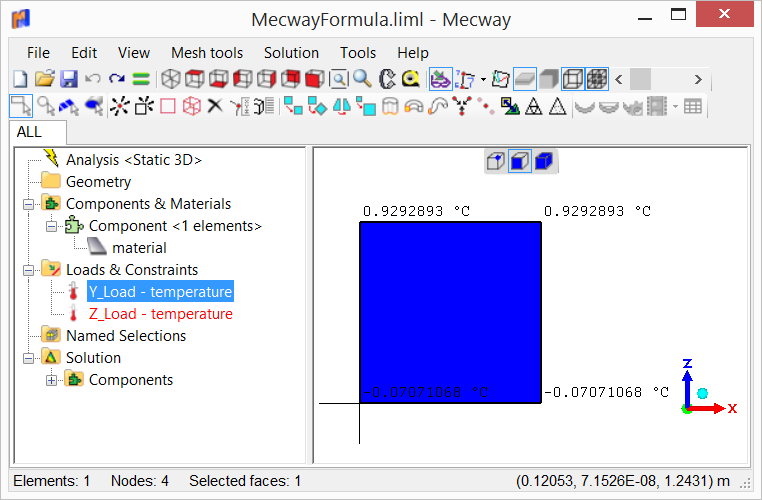Toggle node value labels icon
The height and width of the screenshot is (500, 762).
coord(465,79)
